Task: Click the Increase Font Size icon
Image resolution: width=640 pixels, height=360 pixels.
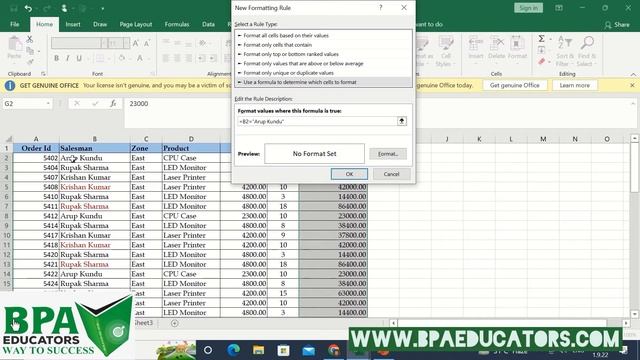Action: (x=136, y=43)
